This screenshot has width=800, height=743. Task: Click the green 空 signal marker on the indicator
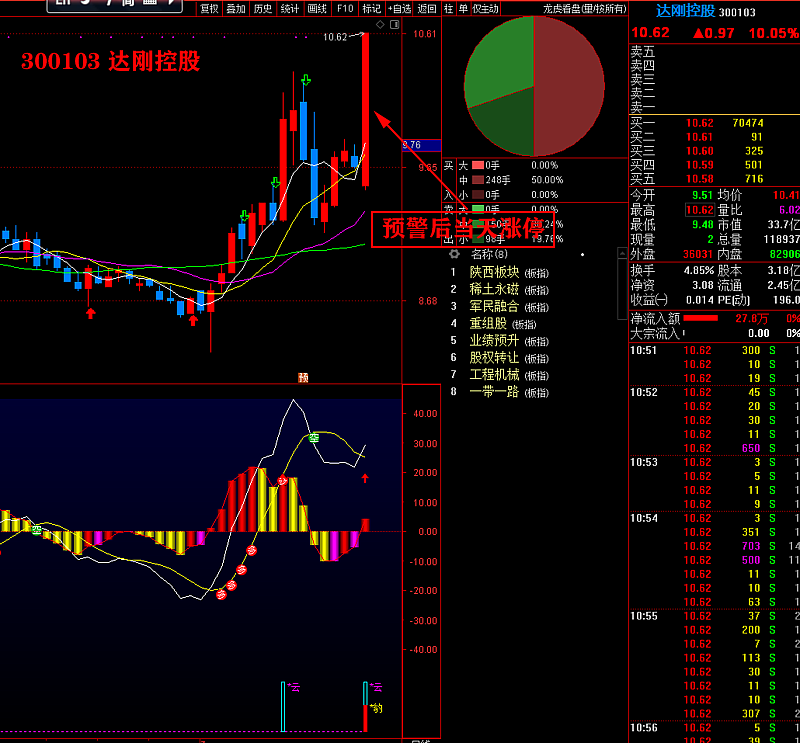[x=313, y=438]
